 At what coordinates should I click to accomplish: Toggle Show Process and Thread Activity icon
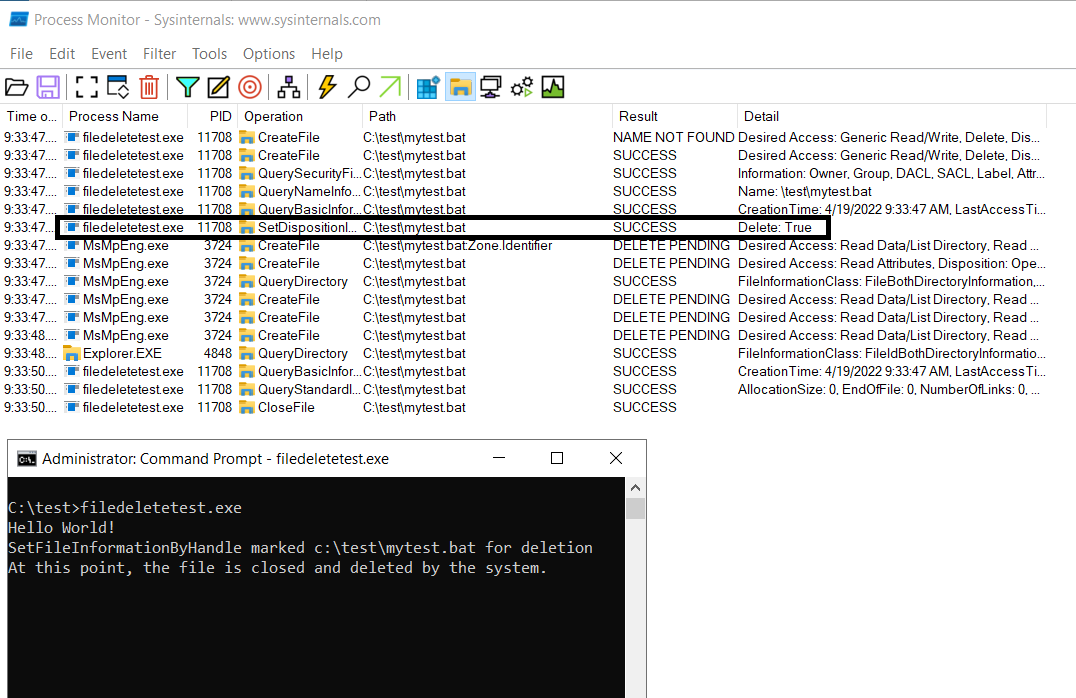(x=522, y=87)
